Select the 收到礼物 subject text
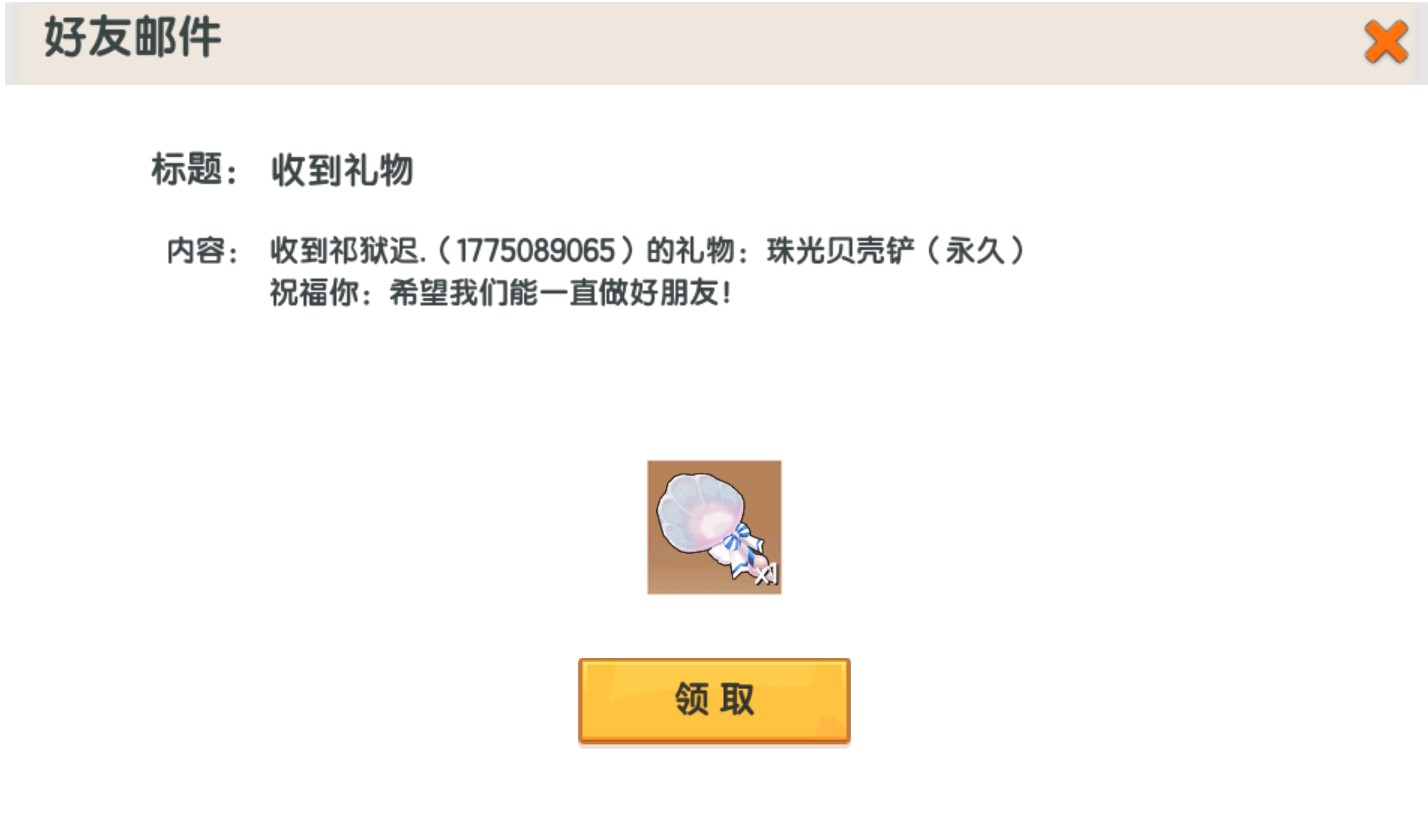The image size is (1428, 833). 342,172
